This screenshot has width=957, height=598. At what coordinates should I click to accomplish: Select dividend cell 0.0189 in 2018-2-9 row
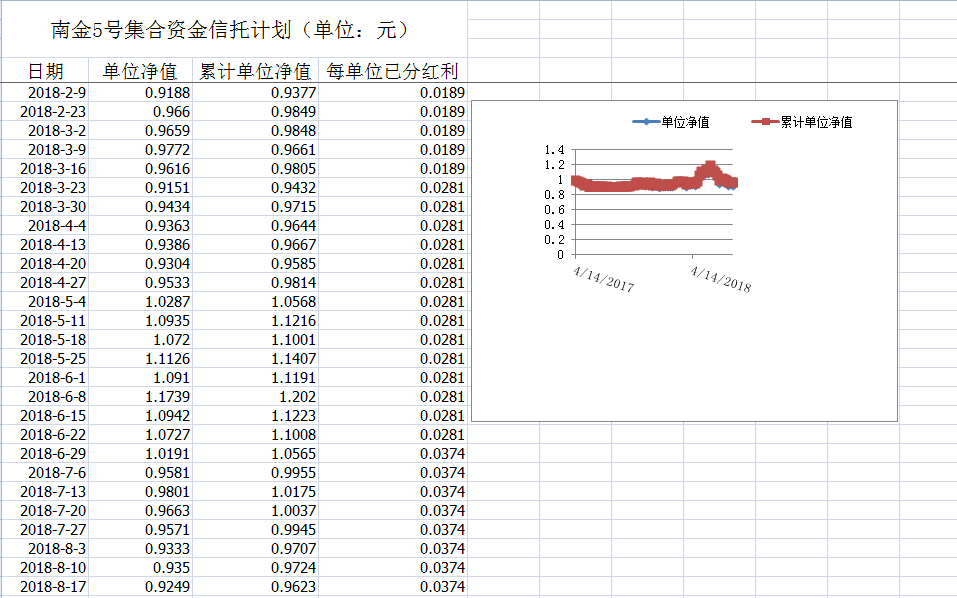point(392,93)
